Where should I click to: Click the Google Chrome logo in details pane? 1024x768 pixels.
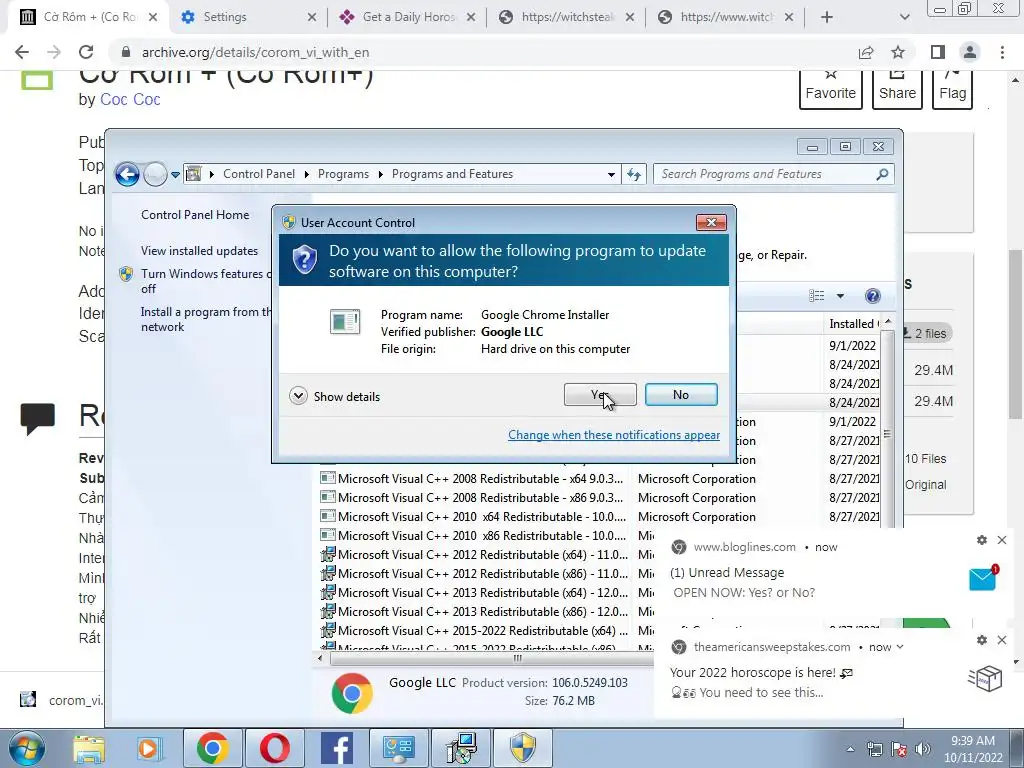click(352, 693)
